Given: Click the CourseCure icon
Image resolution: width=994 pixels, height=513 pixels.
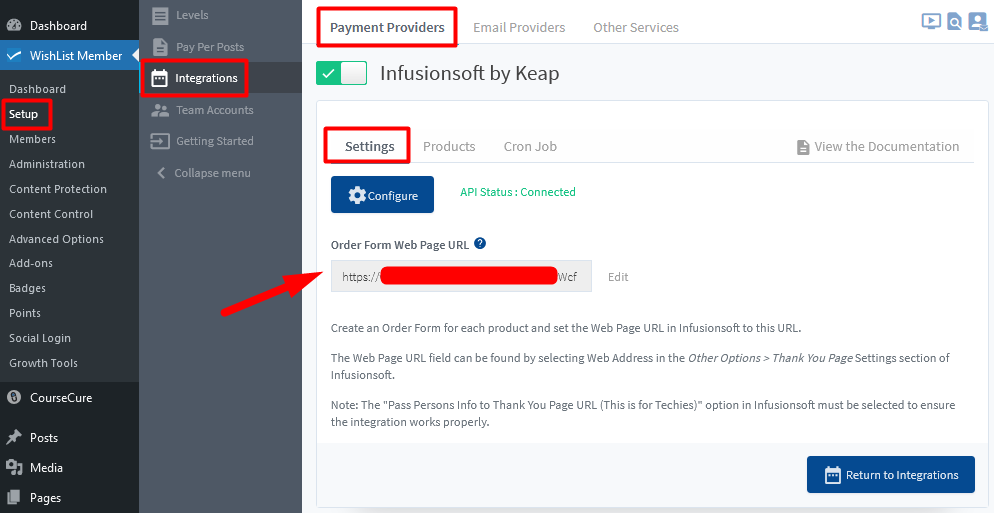Looking at the screenshot, I should (14, 398).
